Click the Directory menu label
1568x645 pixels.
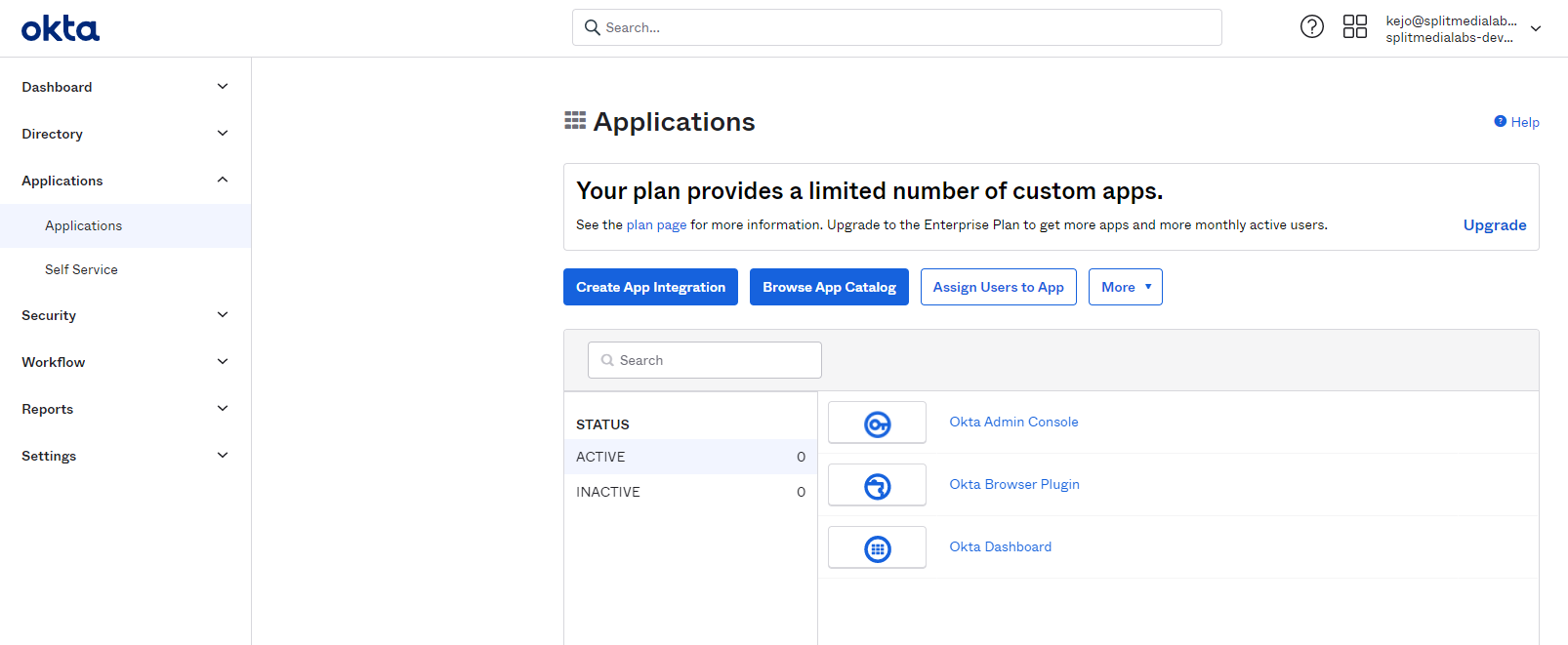(x=52, y=134)
